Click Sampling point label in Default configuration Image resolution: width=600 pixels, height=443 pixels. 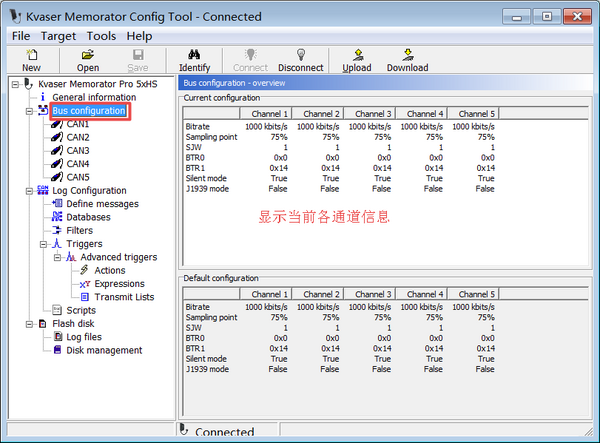point(211,318)
